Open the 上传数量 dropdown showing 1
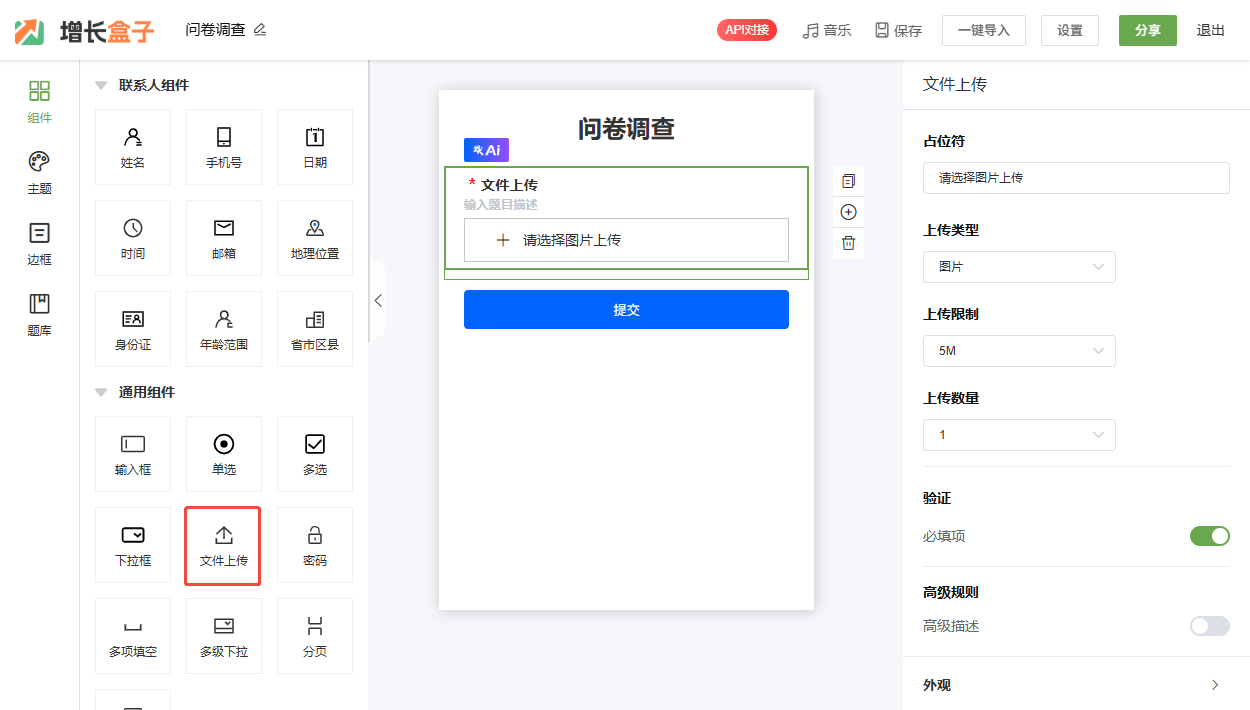This screenshot has width=1250, height=710. pos(1019,435)
